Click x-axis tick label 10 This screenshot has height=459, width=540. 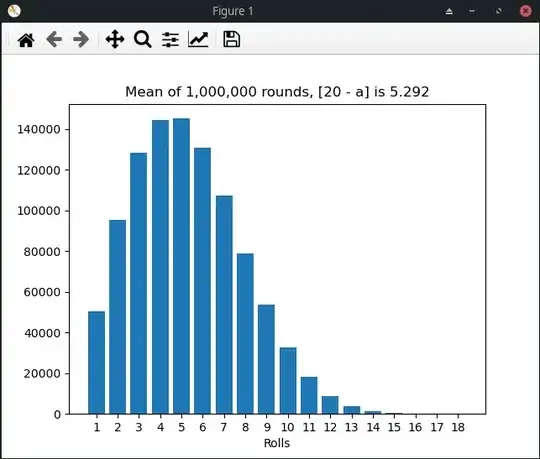(x=288, y=427)
